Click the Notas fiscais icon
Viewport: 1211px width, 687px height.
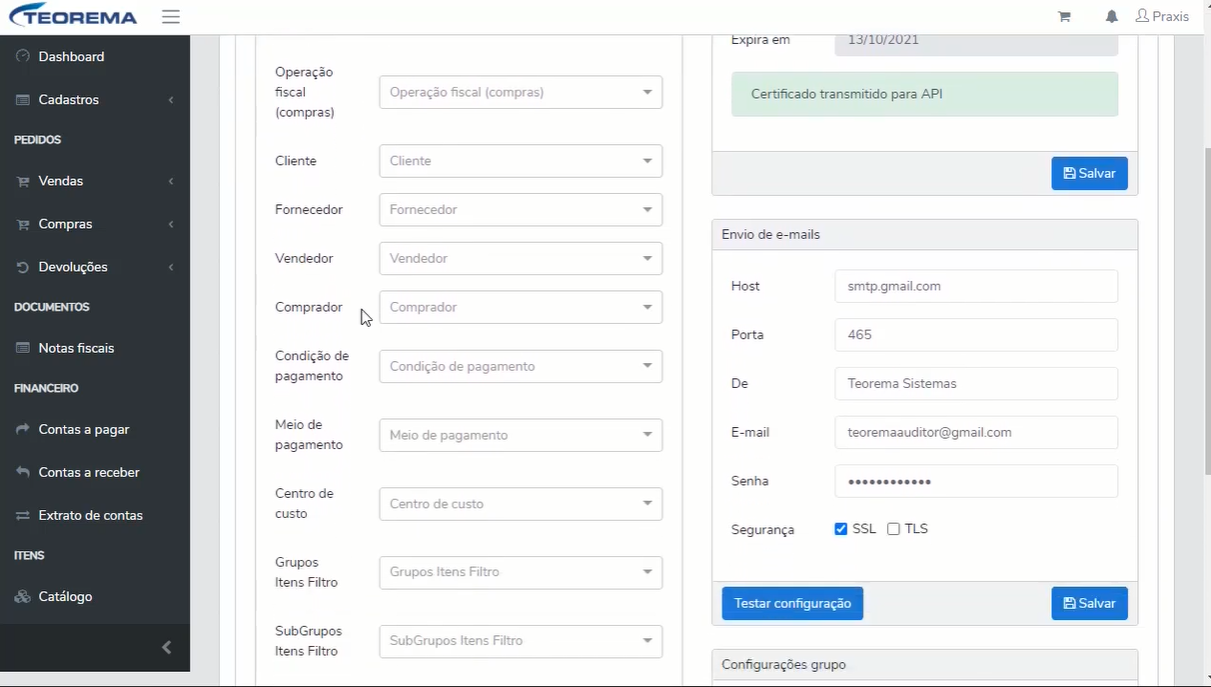click(x=23, y=349)
